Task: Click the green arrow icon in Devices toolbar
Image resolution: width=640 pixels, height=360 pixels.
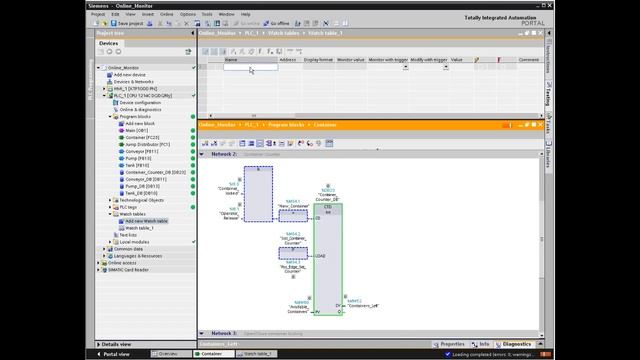Action: click(x=188, y=52)
